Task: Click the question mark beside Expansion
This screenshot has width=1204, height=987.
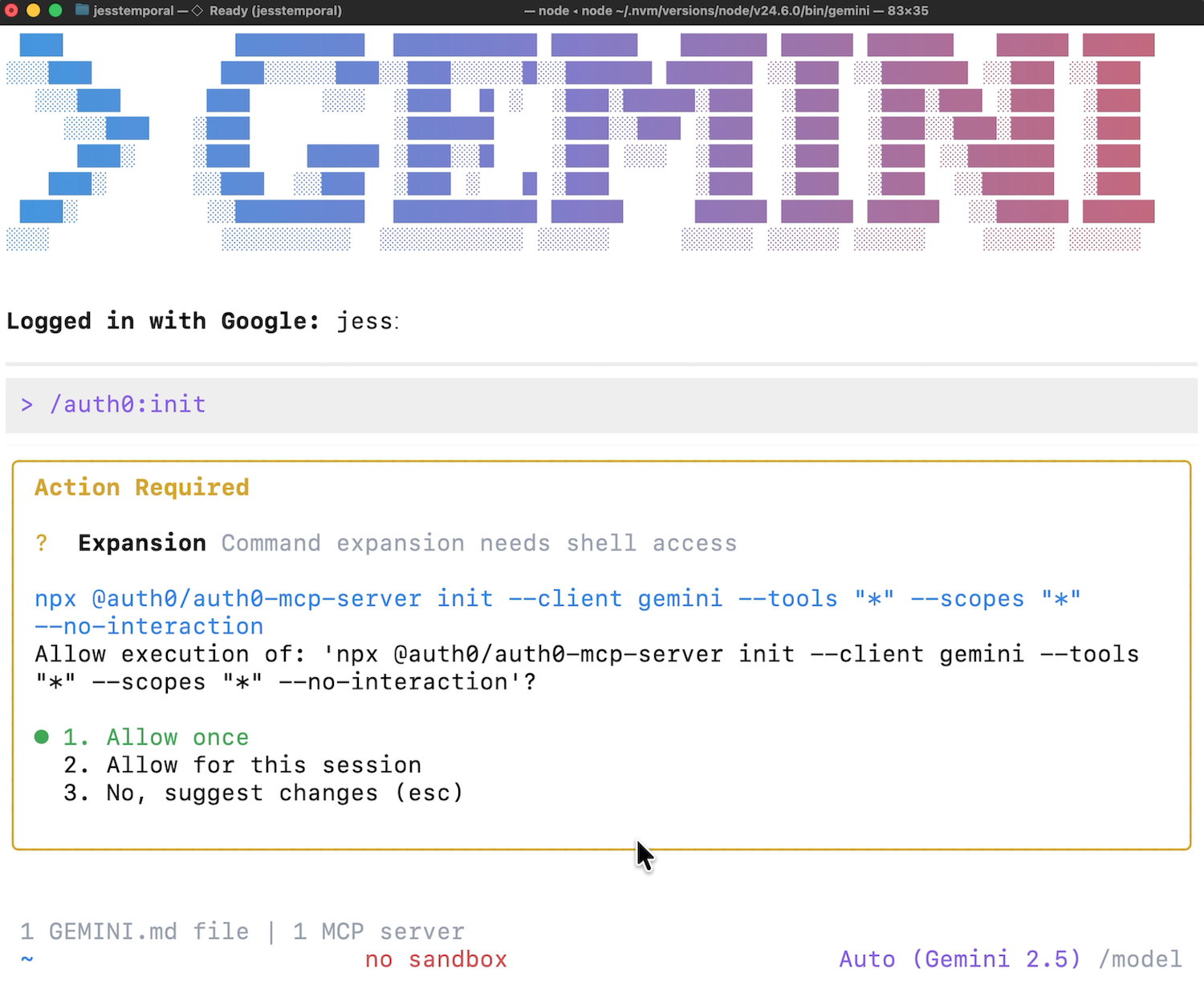Action: click(x=41, y=542)
